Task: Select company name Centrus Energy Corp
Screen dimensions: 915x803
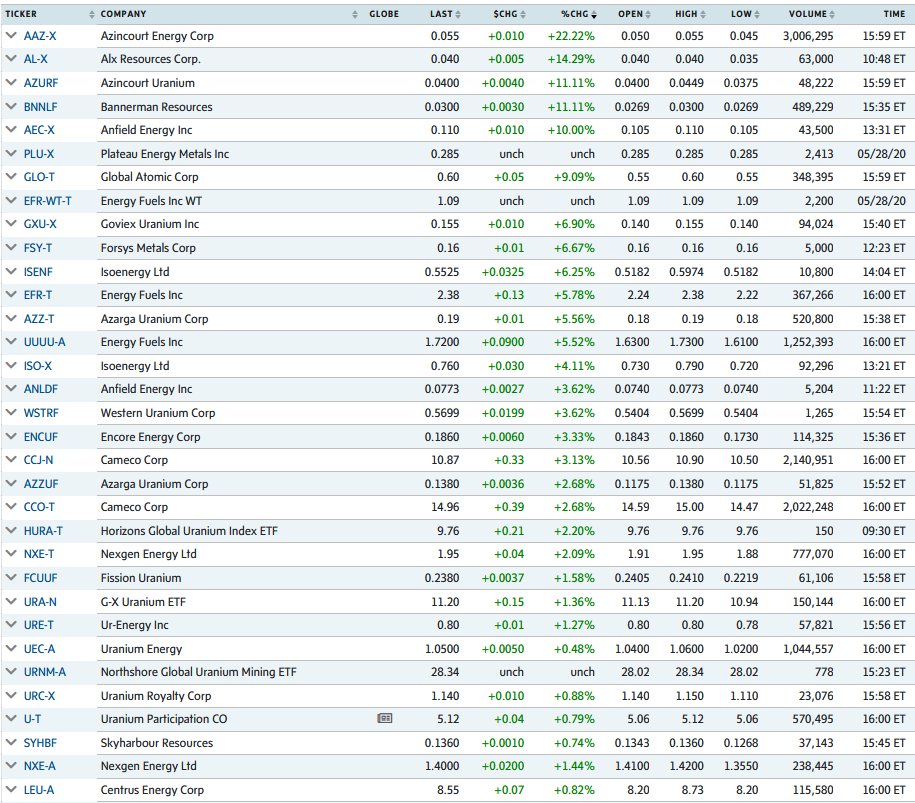Action: click(152, 790)
